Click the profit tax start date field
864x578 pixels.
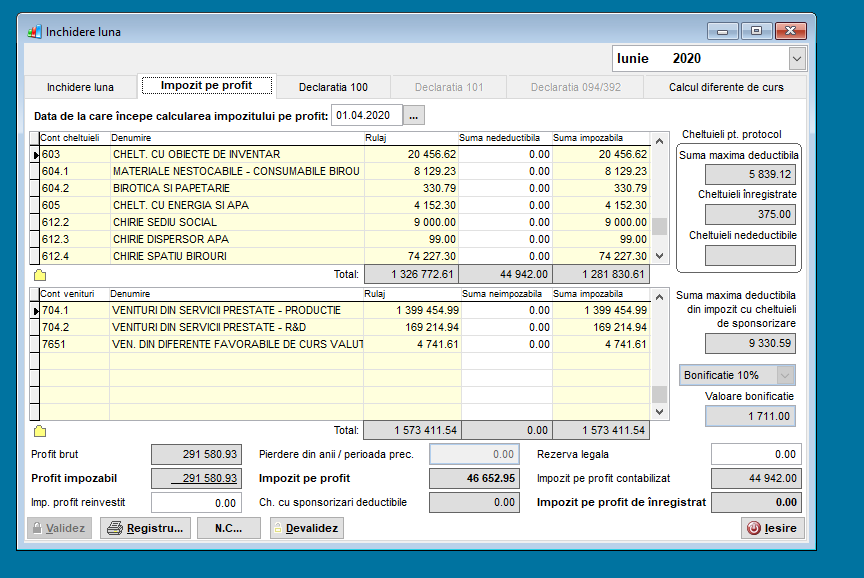(x=367, y=116)
